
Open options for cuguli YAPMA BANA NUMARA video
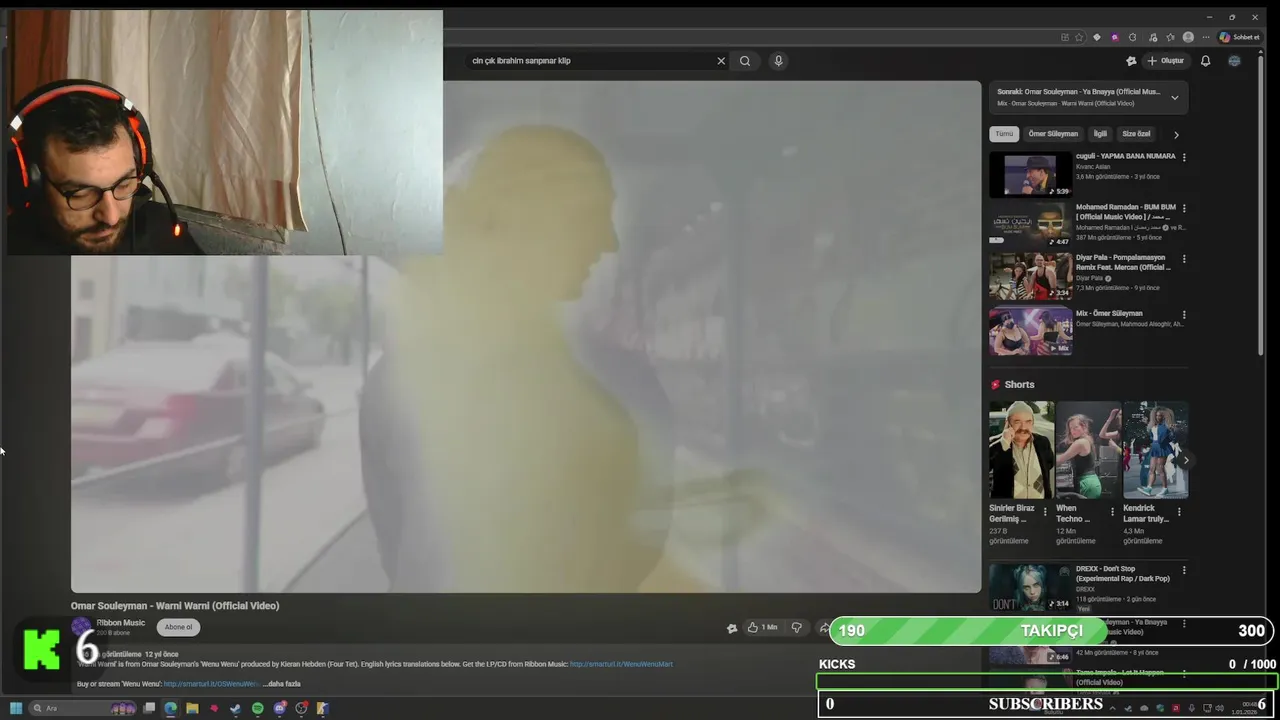coord(1184,157)
